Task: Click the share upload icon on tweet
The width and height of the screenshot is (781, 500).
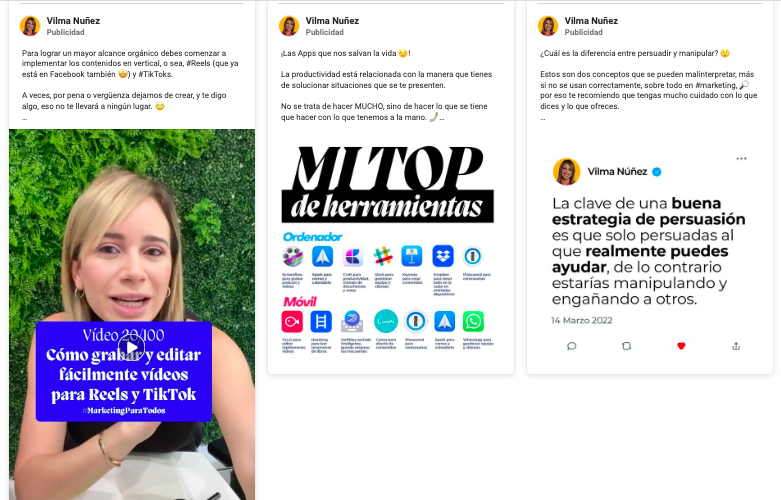Action: [x=736, y=346]
